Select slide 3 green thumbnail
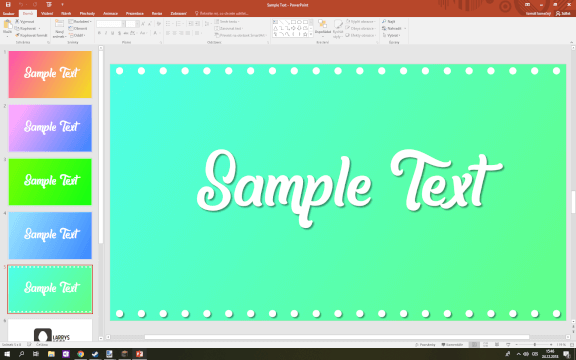Image resolution: width=576 pixels, height=360 pixels. (50, 182)
